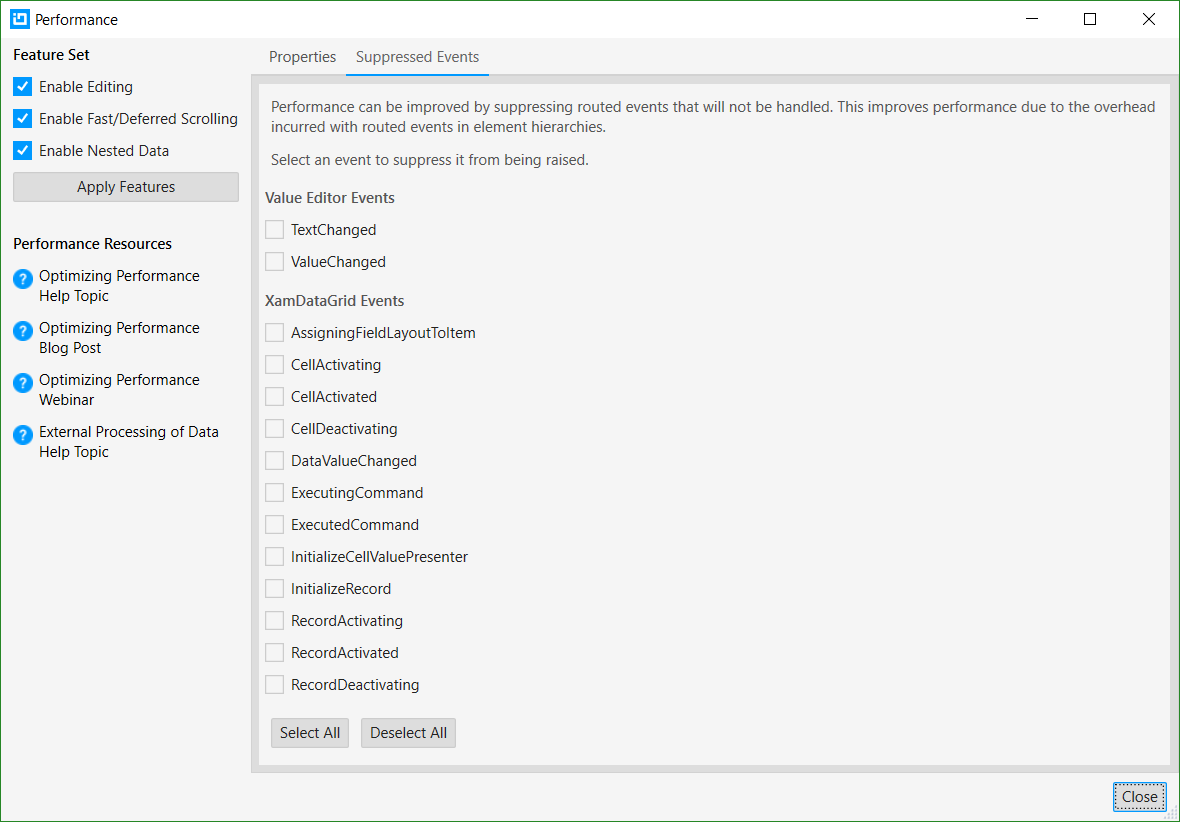
Task: Suppress the InitializeRecord event
Action: pyautogui.click(x=274, y=588)
